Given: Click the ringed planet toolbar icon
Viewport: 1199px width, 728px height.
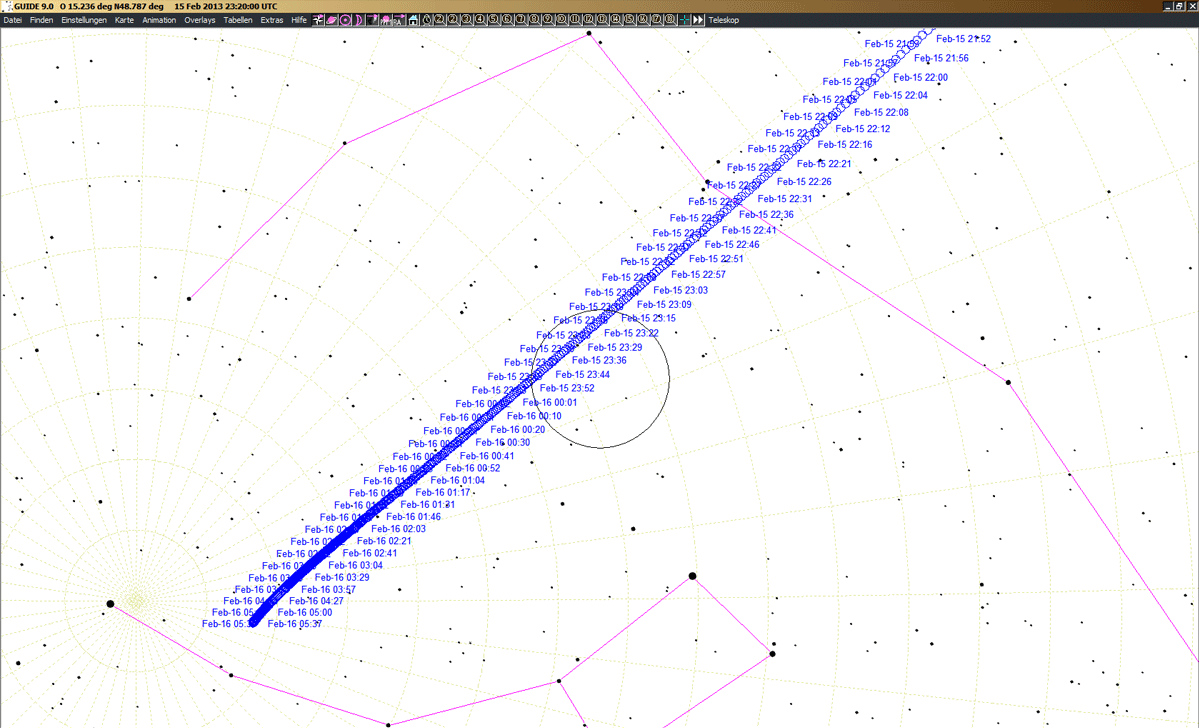Looking at the screenshot, I should (x=331, y=20).
